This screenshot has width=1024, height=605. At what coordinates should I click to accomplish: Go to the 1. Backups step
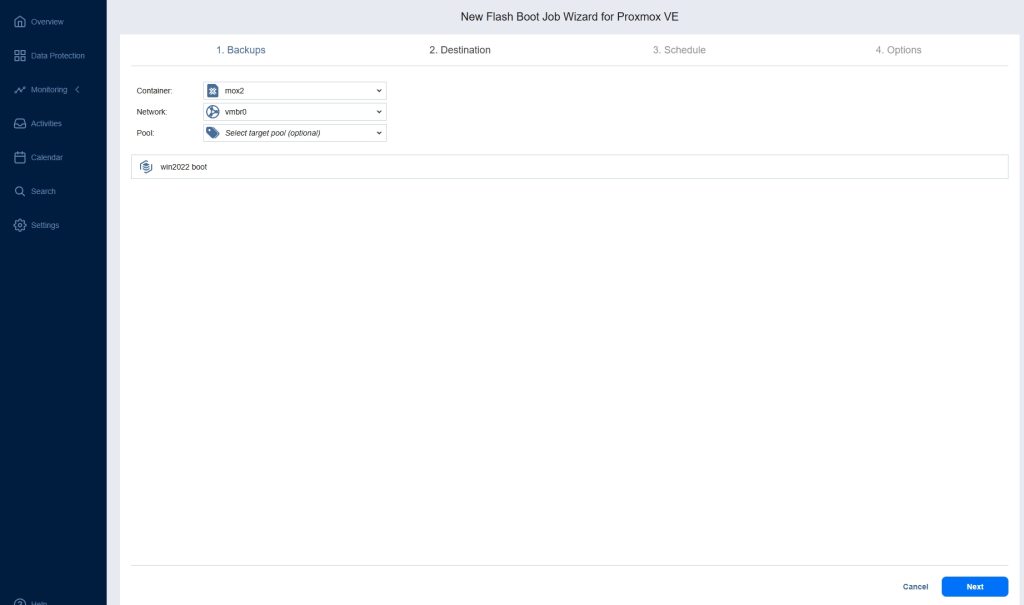click(x=241, y=50)
